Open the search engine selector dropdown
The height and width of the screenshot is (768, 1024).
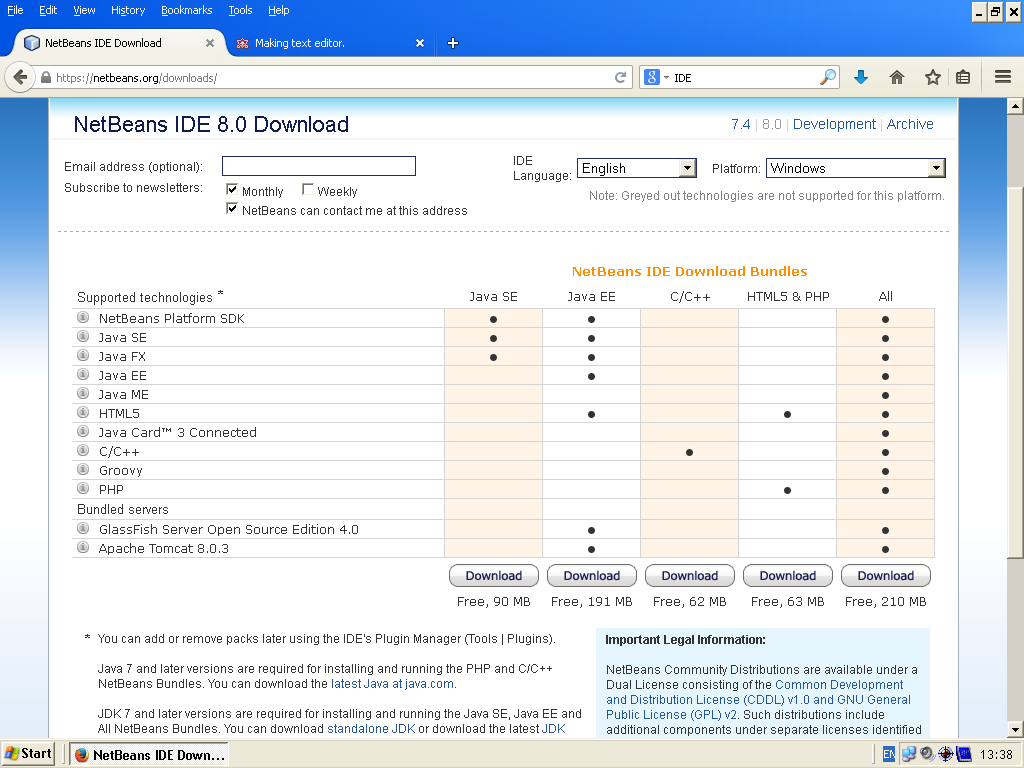[656, 77]
